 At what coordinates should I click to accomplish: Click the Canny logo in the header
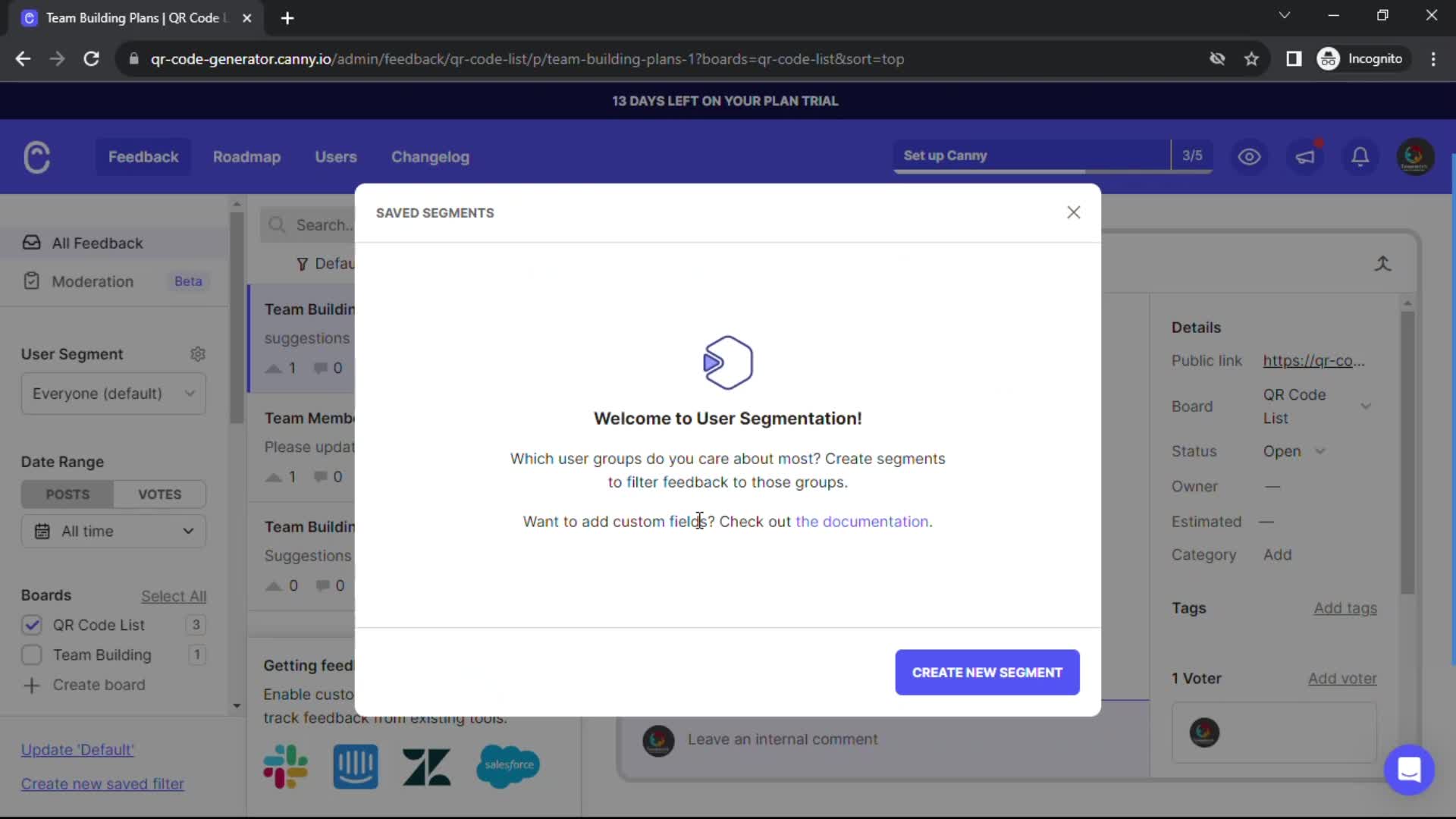[x=36, y=156]
